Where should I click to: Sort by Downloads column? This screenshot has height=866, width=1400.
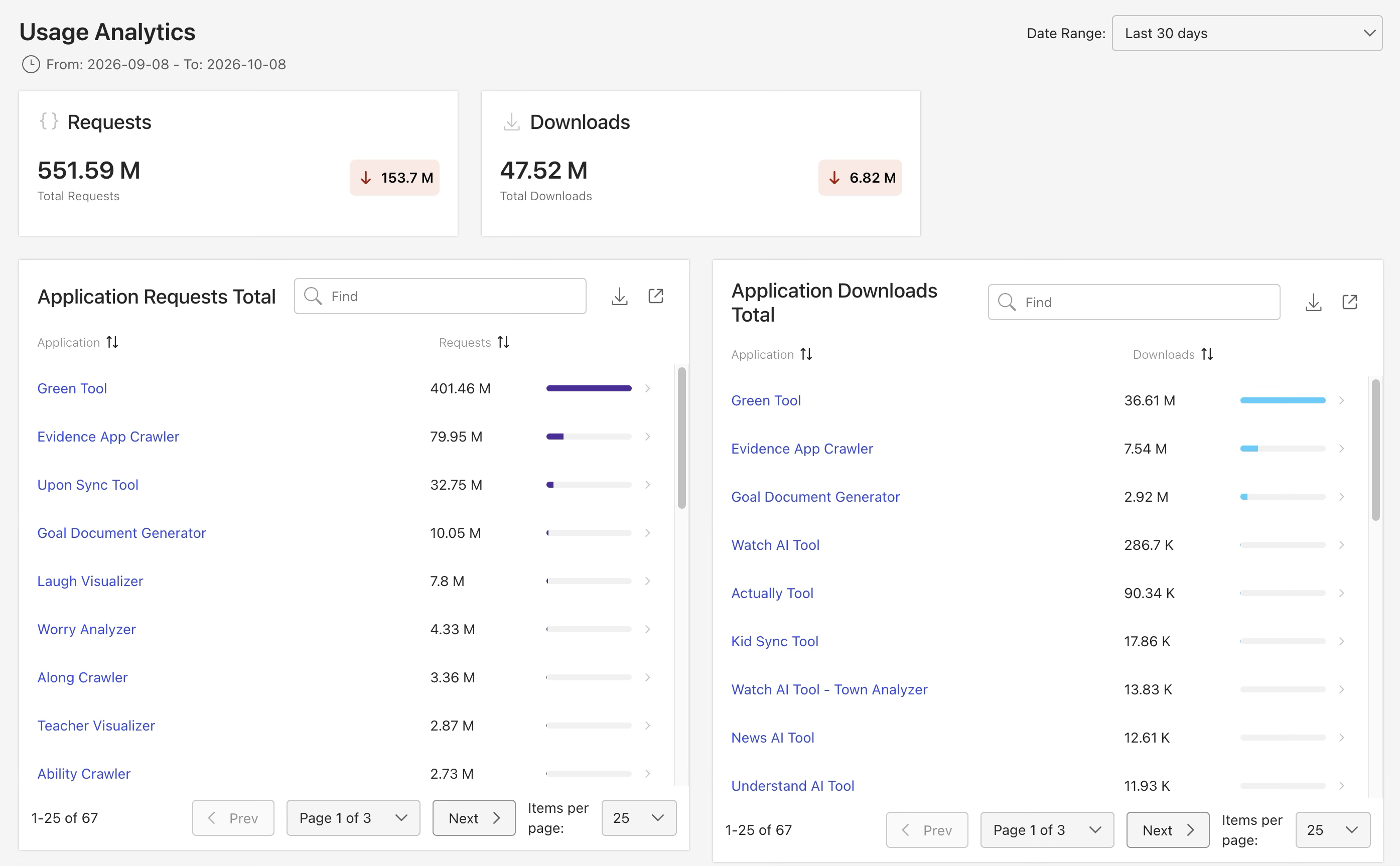[1207, 355]
